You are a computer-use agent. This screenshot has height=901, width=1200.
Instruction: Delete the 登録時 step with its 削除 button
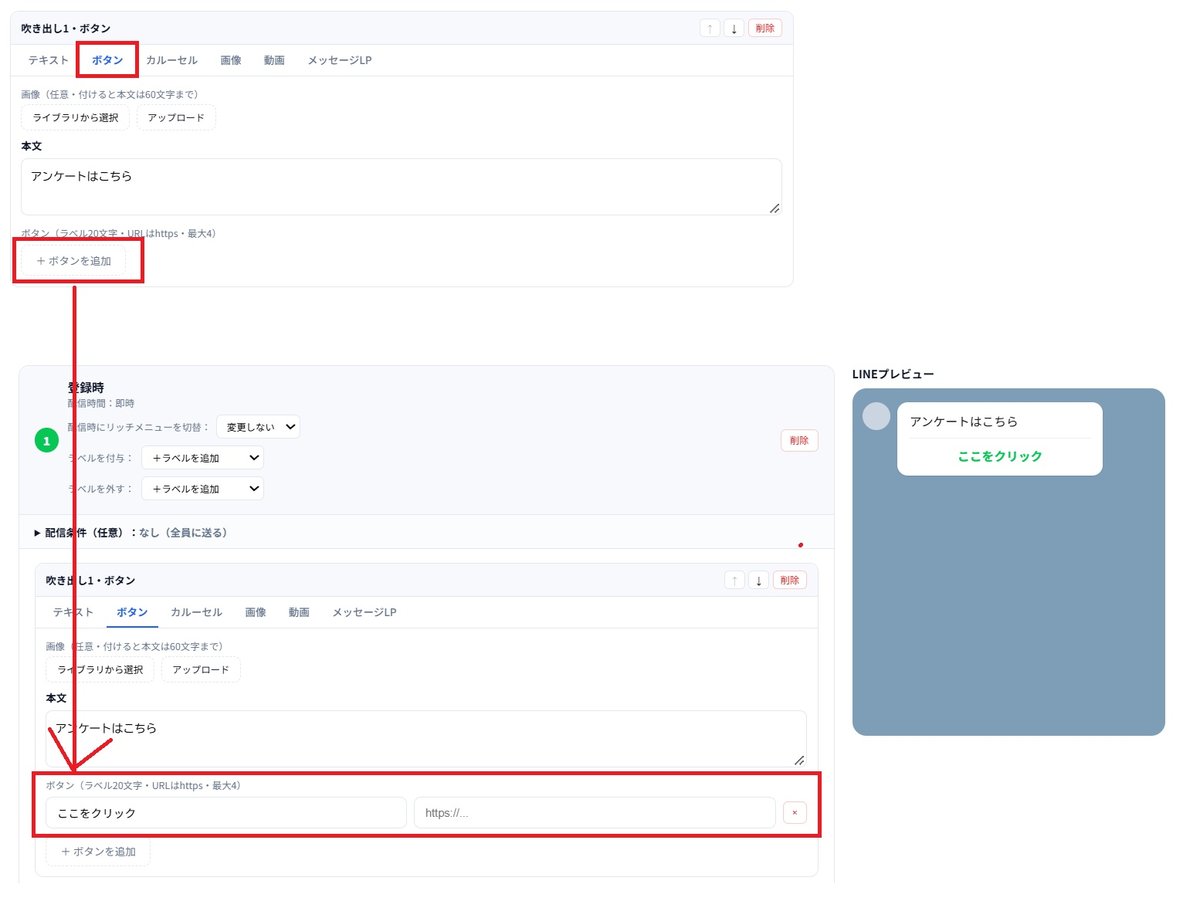(799, 440)
